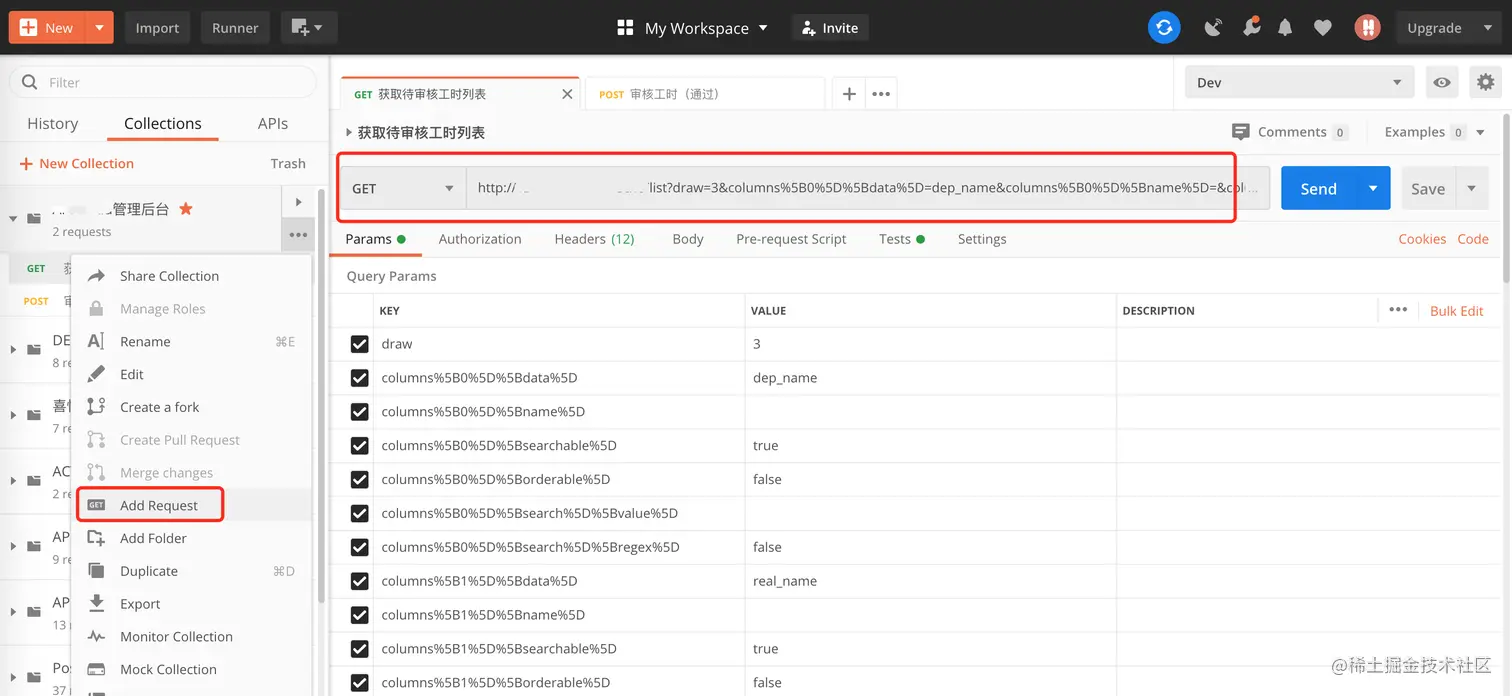Click the Monitor Collection pulse icon

pyautogui.click(x=96, y=636)
